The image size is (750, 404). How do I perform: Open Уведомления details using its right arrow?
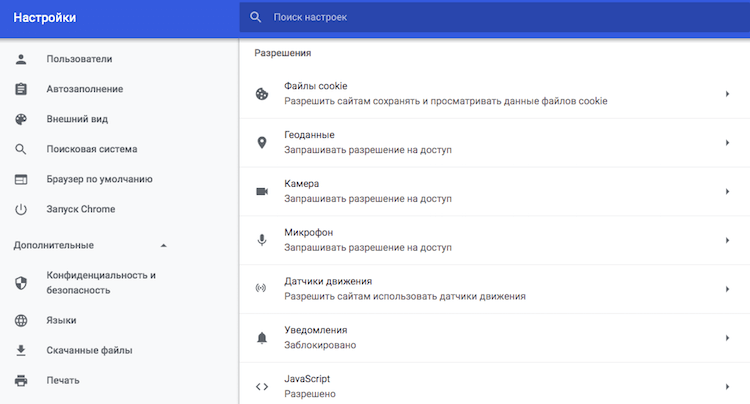[x=727, y=338]
